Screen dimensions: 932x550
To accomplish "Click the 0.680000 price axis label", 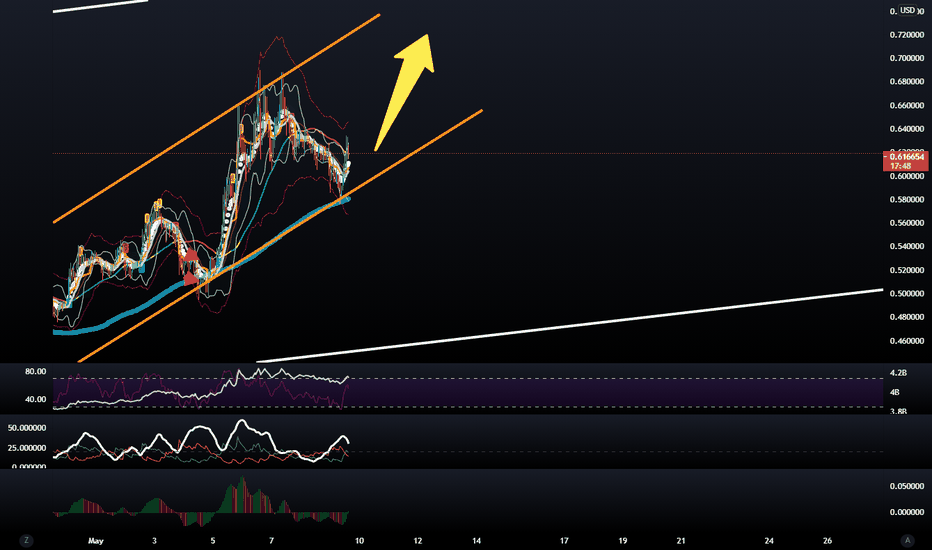I will click(x=906, y=81).
